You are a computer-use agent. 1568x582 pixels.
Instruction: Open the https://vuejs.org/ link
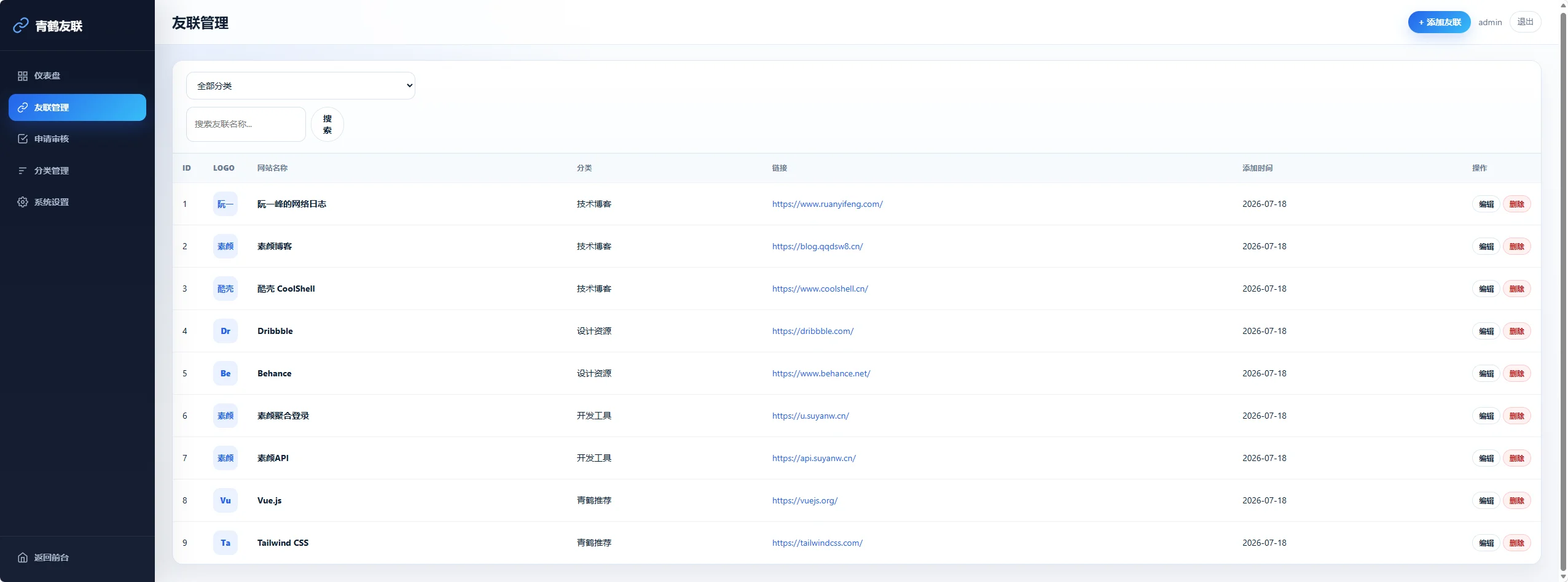804,500
